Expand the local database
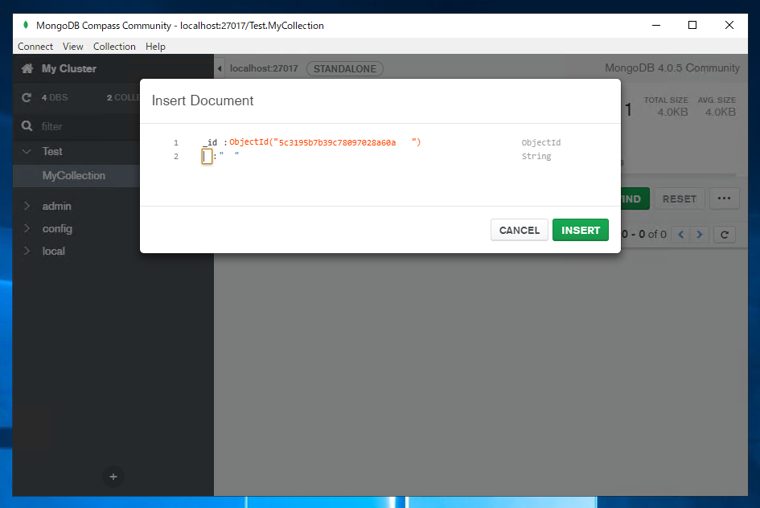The width and height of the screenshot is (760, 508). tap(27, 251)
